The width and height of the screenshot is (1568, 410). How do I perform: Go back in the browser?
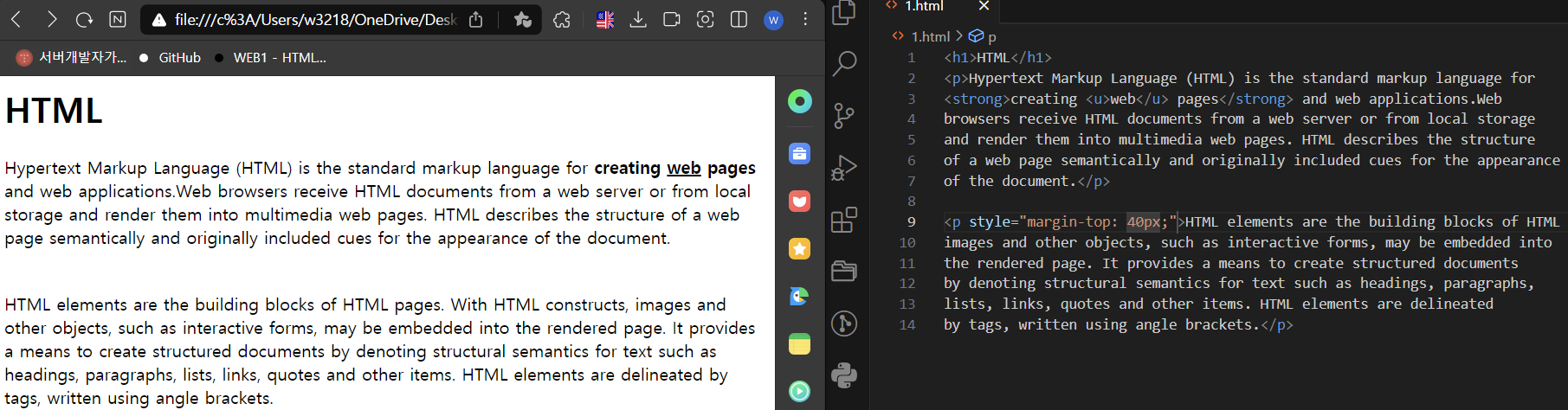[16, 19]
